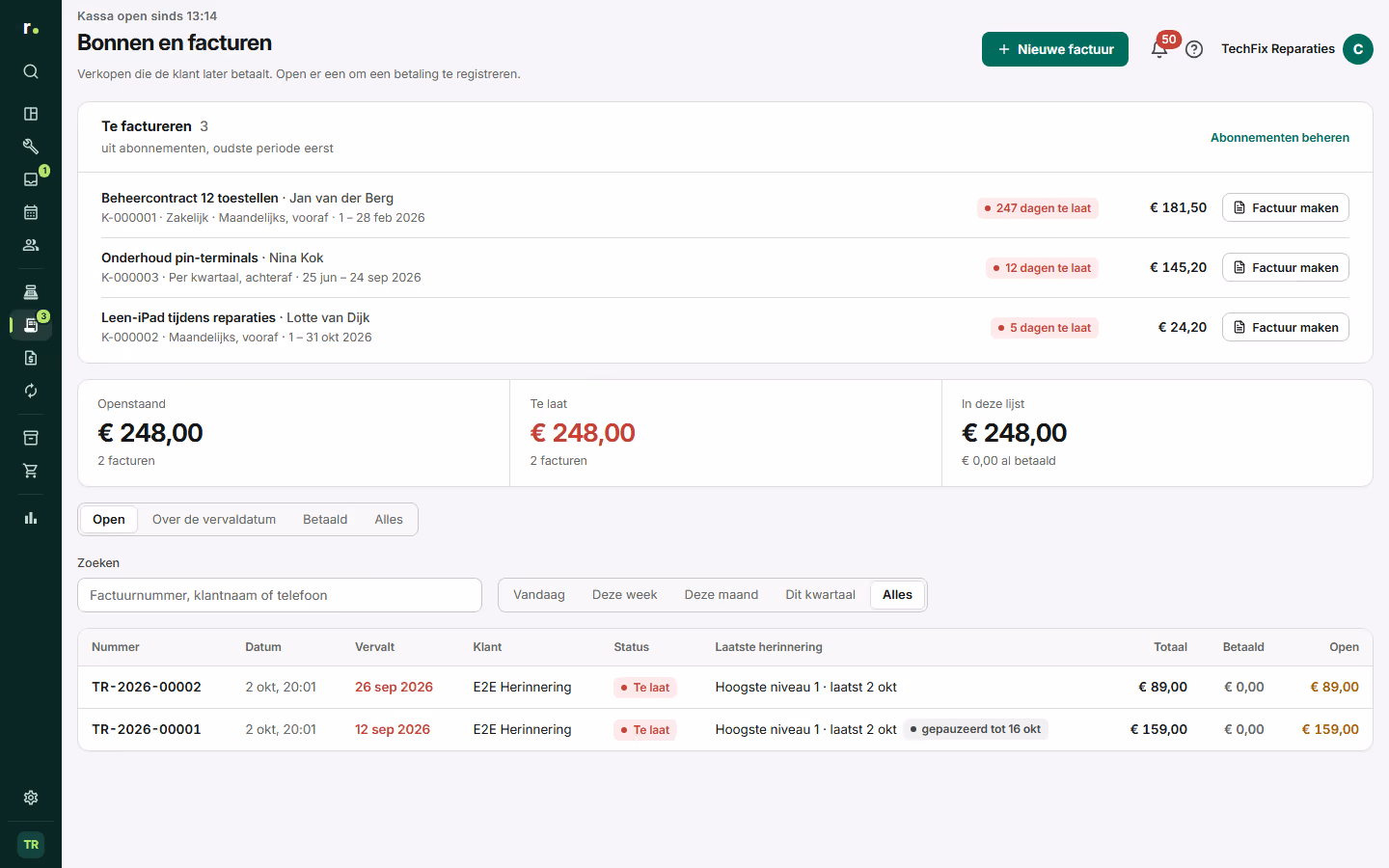The image size is (1389, 868).
Task: Click the Abonnementen beheren link
Action: pyautogui.click(x=1280, y=138)
